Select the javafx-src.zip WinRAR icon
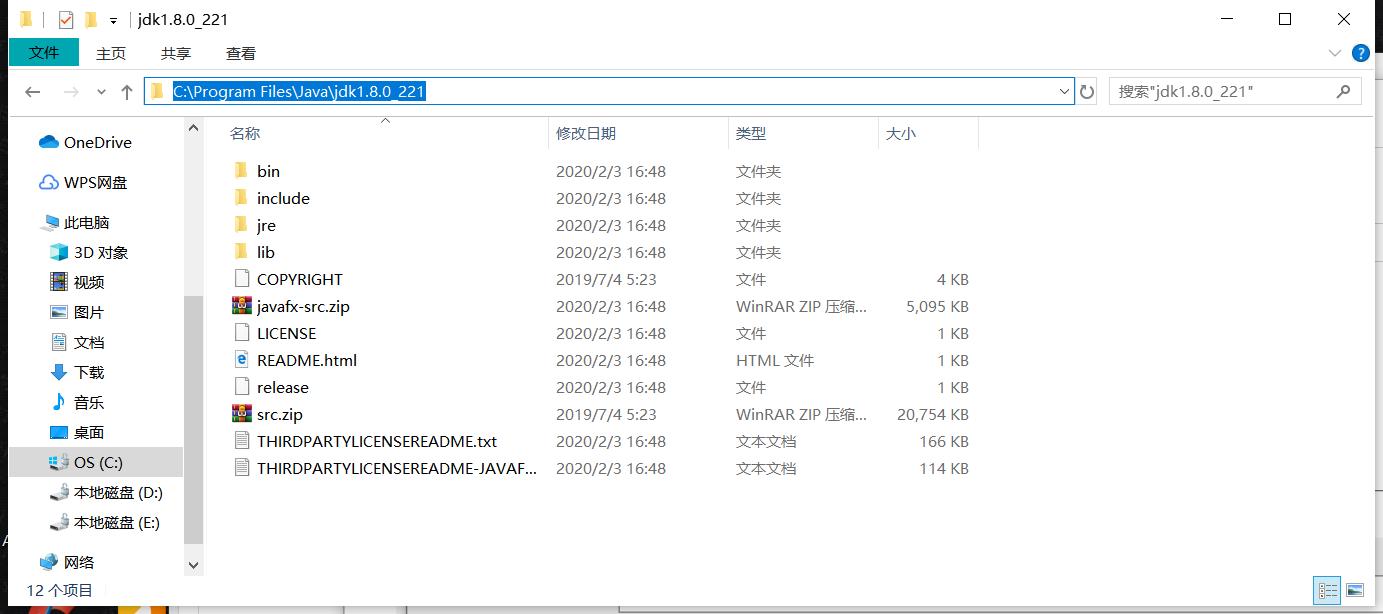Viewport: 1383px width, 614px height. (241, 306)
